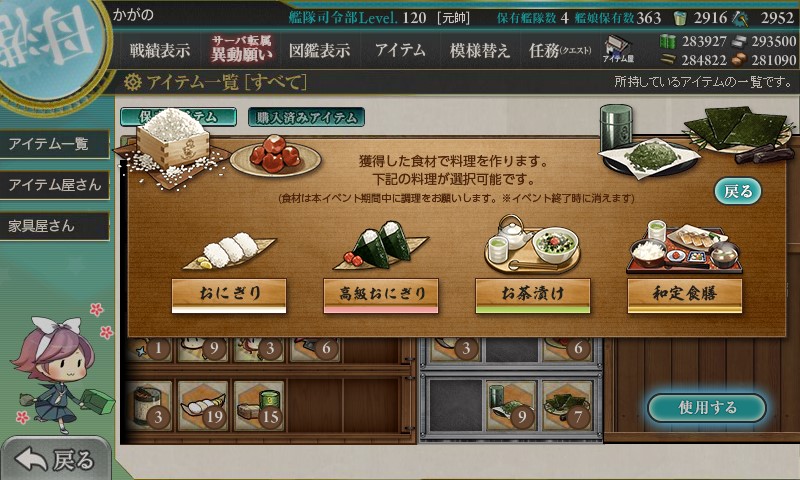Select the item with count 19
Screen dimensions: 800x480
(205, 406)
